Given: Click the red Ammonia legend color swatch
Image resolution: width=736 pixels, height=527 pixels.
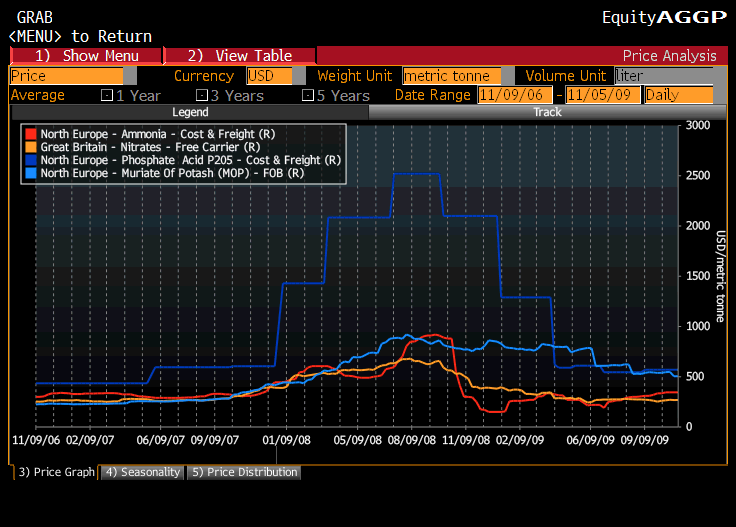Looking at the screenshot, I should pos(32,134).
